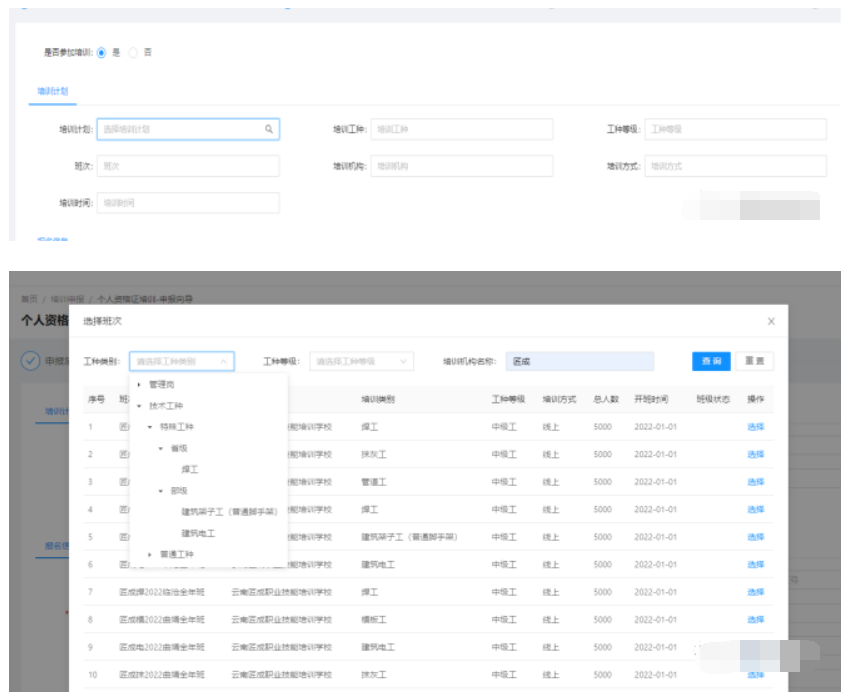This screenshot has width=849, height=700.
Task: Click the blue 查询 button
Action: click(711, 361)
